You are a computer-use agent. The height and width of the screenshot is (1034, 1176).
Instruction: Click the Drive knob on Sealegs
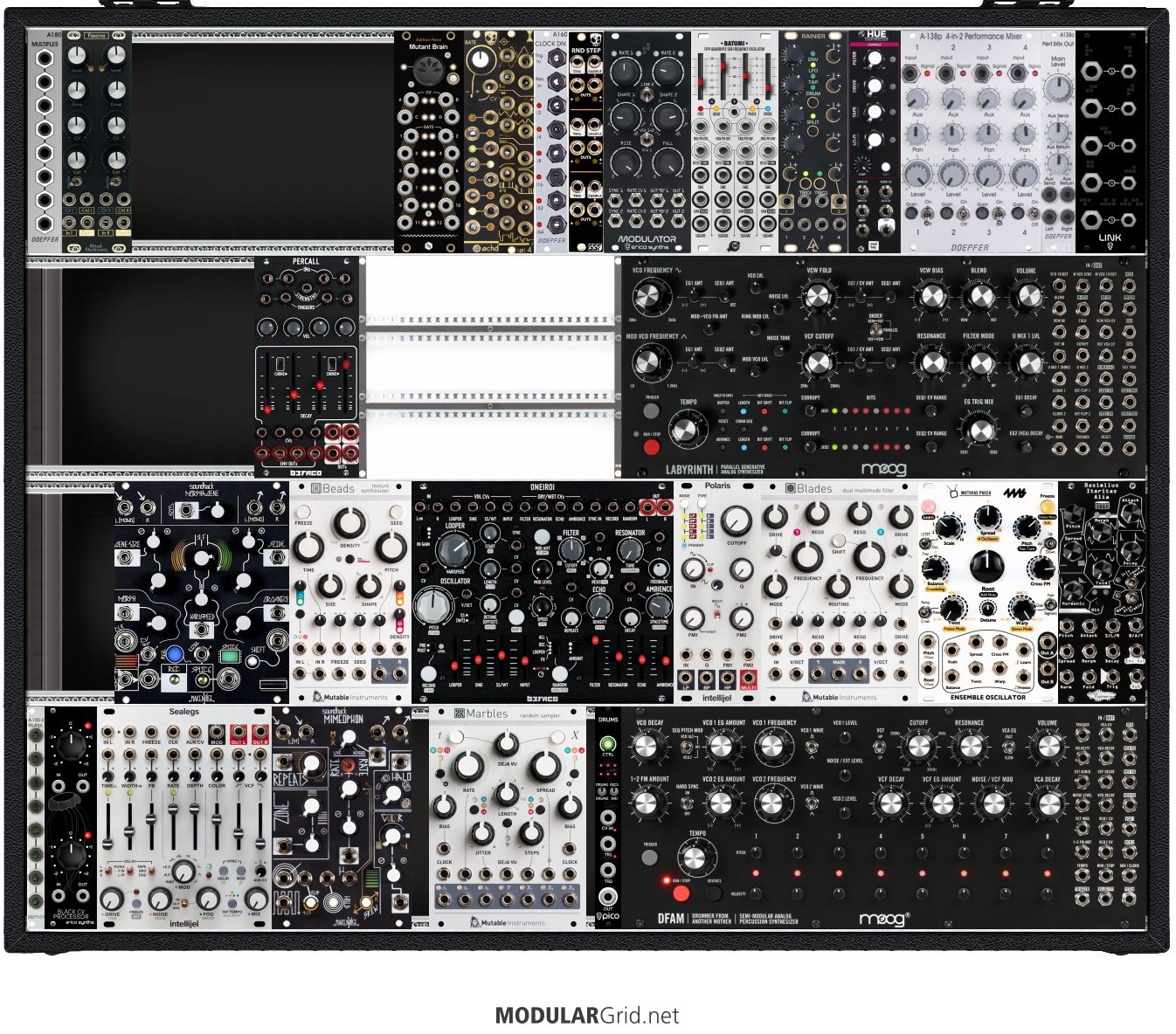112,898
